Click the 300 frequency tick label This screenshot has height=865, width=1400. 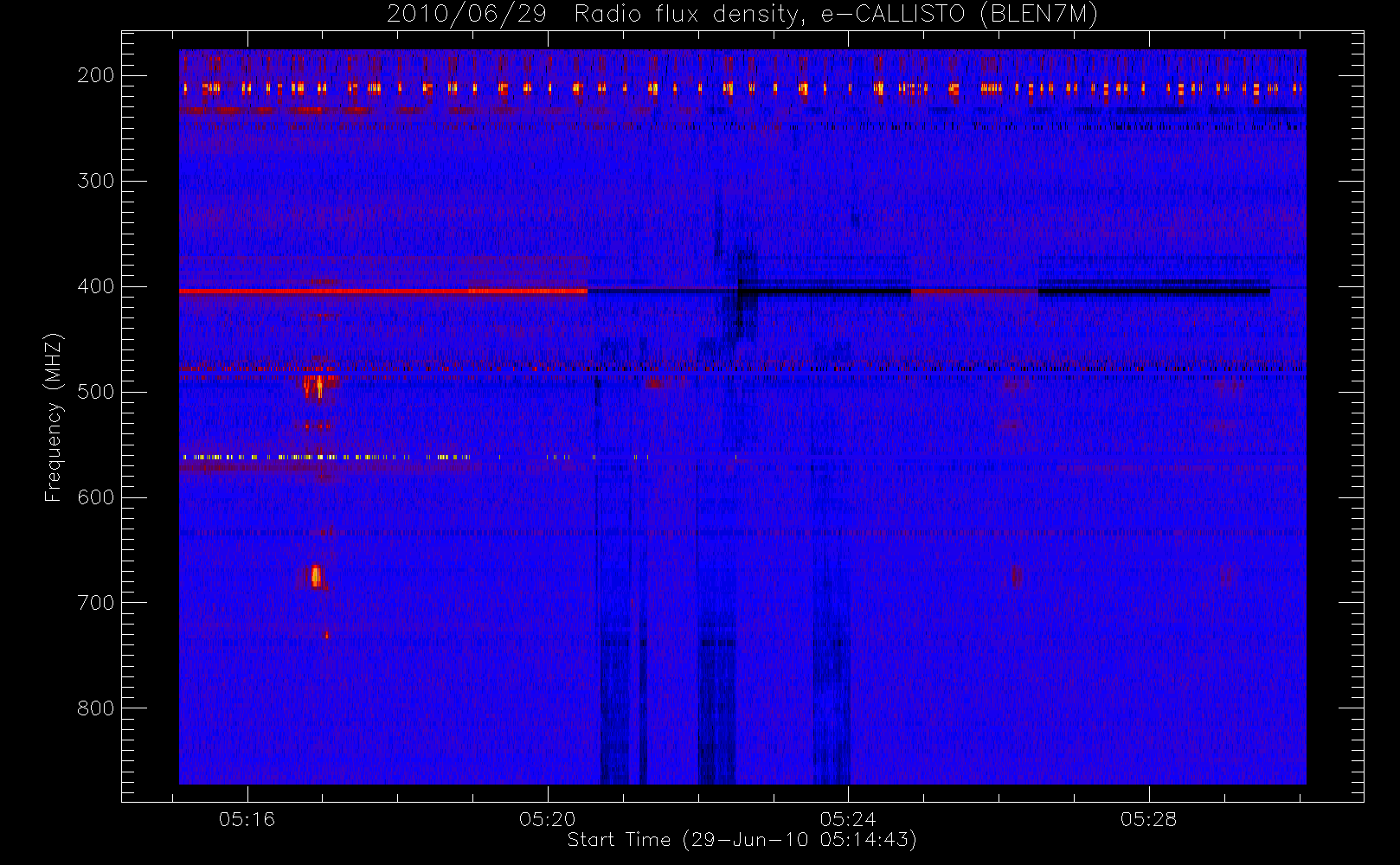96,181
